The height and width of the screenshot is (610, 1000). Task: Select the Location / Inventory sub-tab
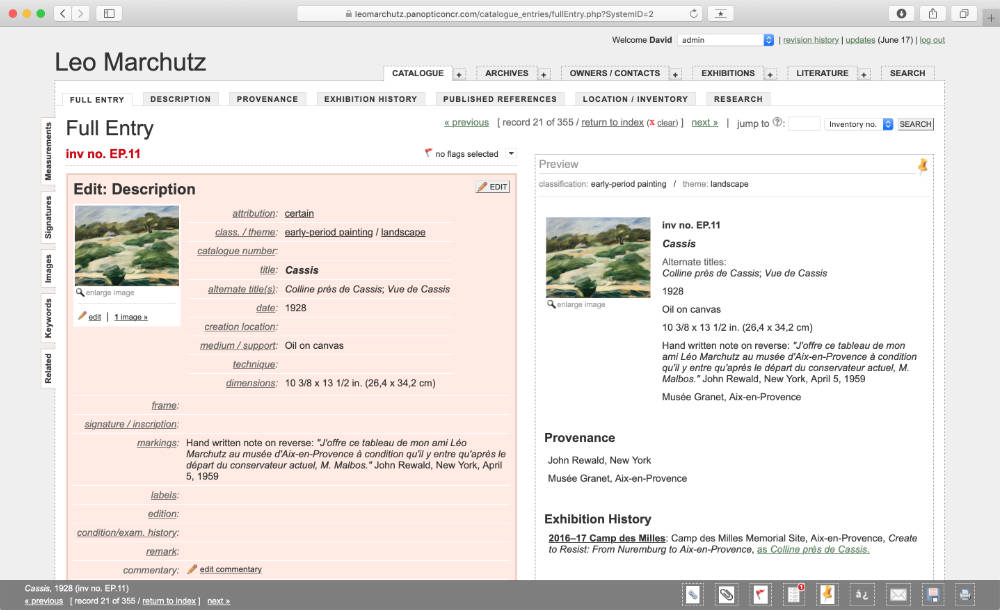point(635,99)
